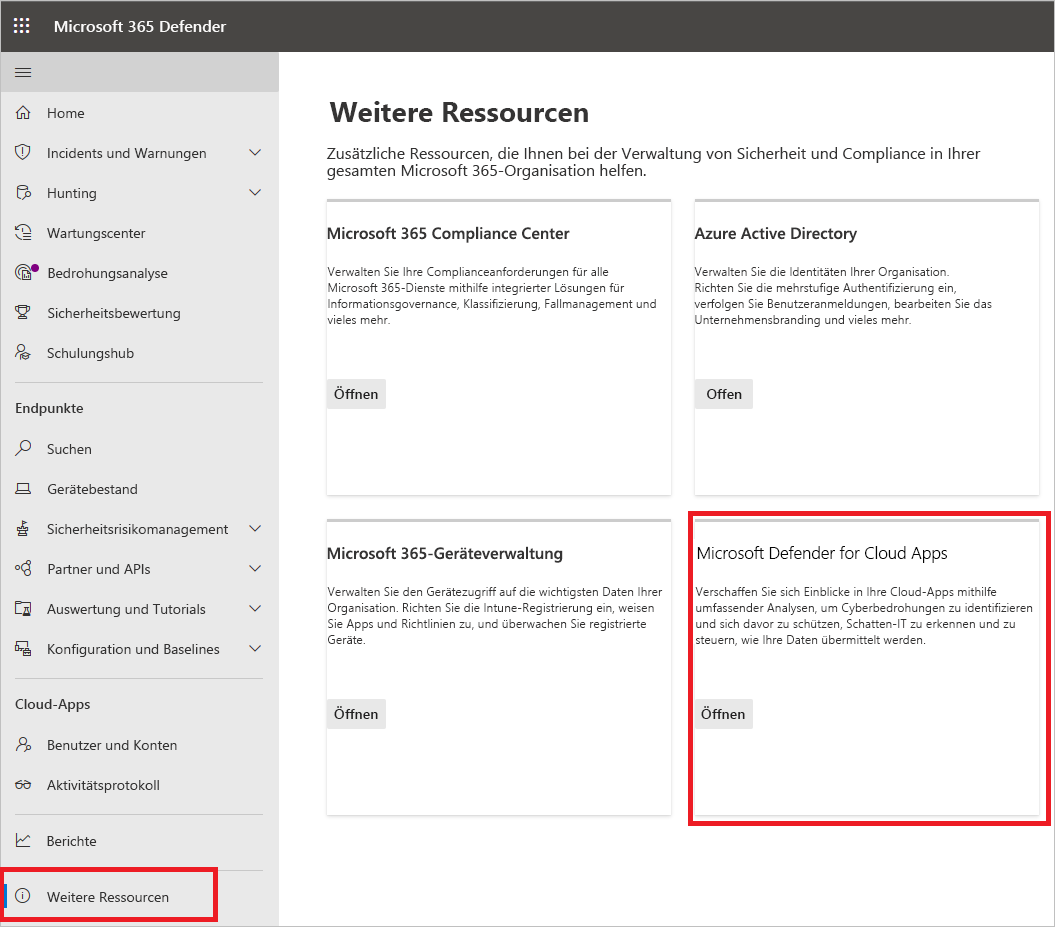Viewport: 1055px width, 927px height.
Task: Click the Aktivitätsprotokoll glasses icon
Action: tap(23, 784)
